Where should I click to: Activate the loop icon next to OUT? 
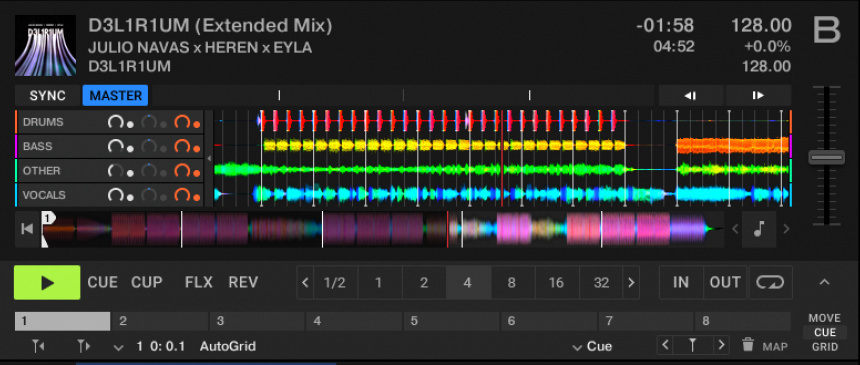(x=771, y=283)
